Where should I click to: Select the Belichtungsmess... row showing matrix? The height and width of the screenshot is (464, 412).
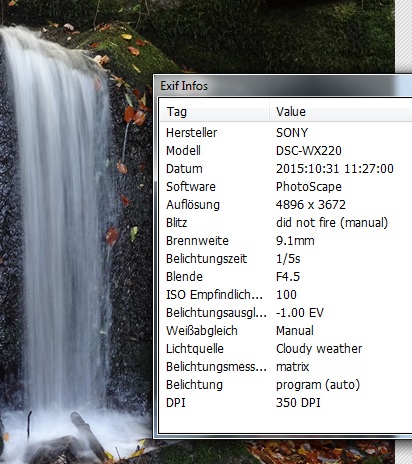pos(286,367)
